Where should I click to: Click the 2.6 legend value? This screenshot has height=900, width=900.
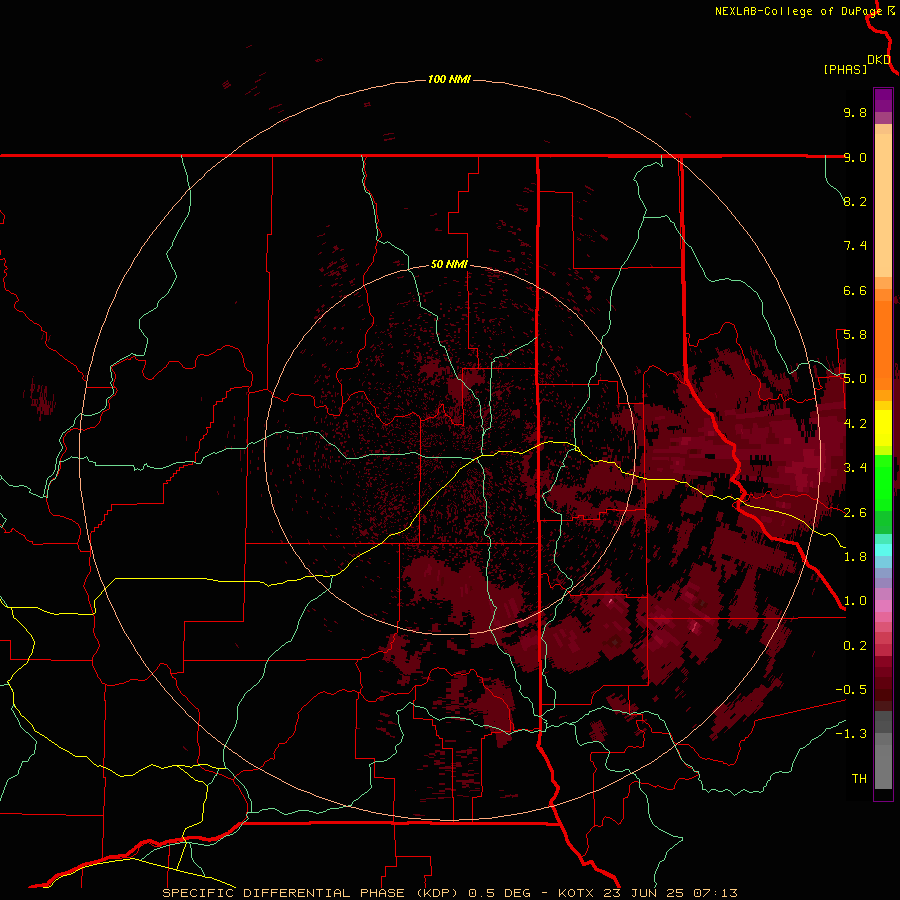(855, 513)
